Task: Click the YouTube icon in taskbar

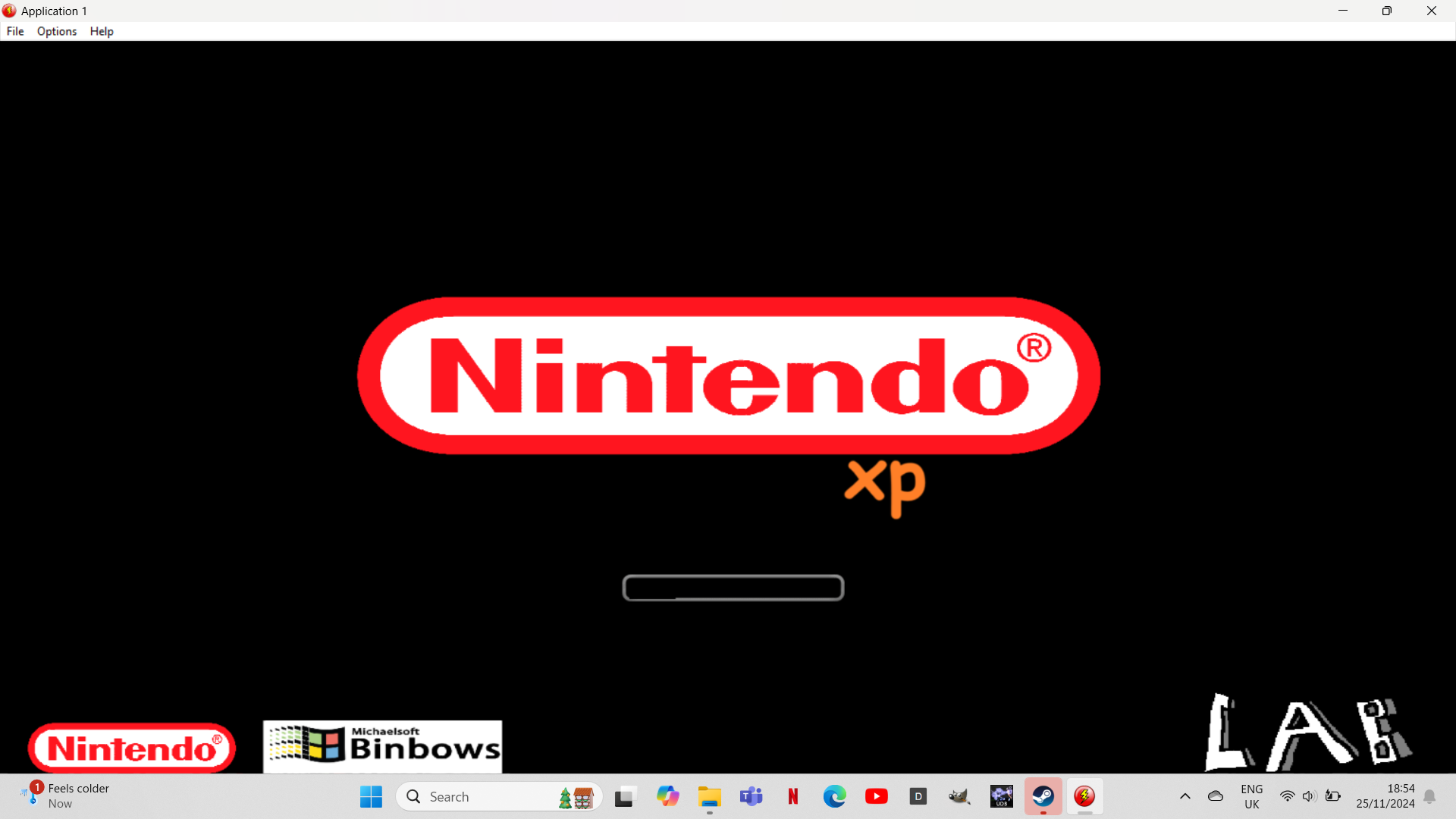Action: (876, 796)
